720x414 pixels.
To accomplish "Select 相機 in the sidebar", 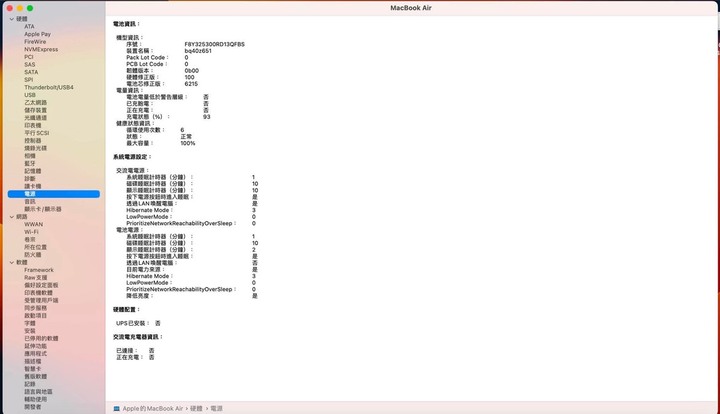I will (30, 156).
